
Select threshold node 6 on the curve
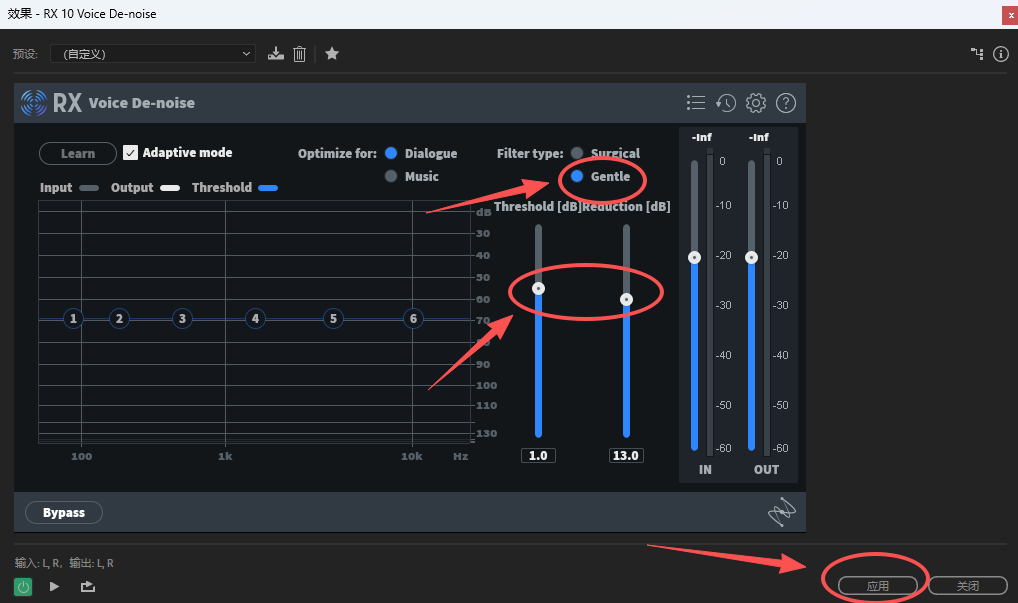point(414,319)
